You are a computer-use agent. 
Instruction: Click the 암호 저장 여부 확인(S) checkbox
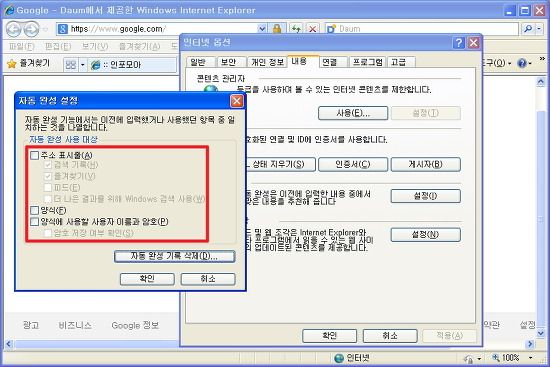point(48,233)
